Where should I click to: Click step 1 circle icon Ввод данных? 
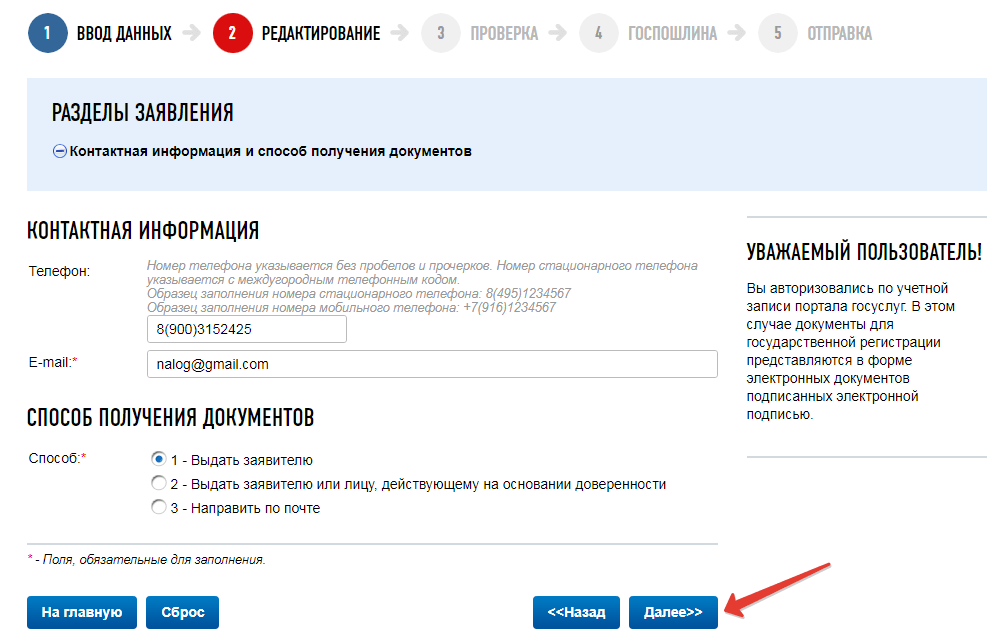point(47,33)
